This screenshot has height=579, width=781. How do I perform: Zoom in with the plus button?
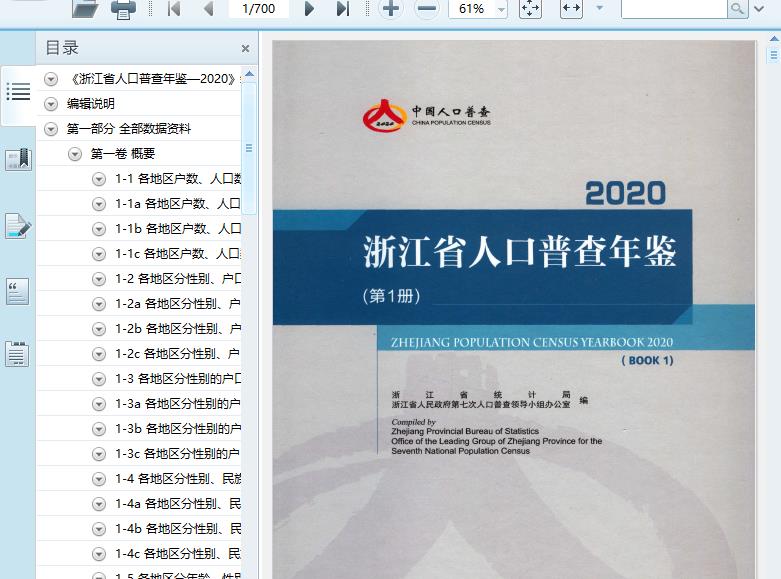tap(391, 9)
